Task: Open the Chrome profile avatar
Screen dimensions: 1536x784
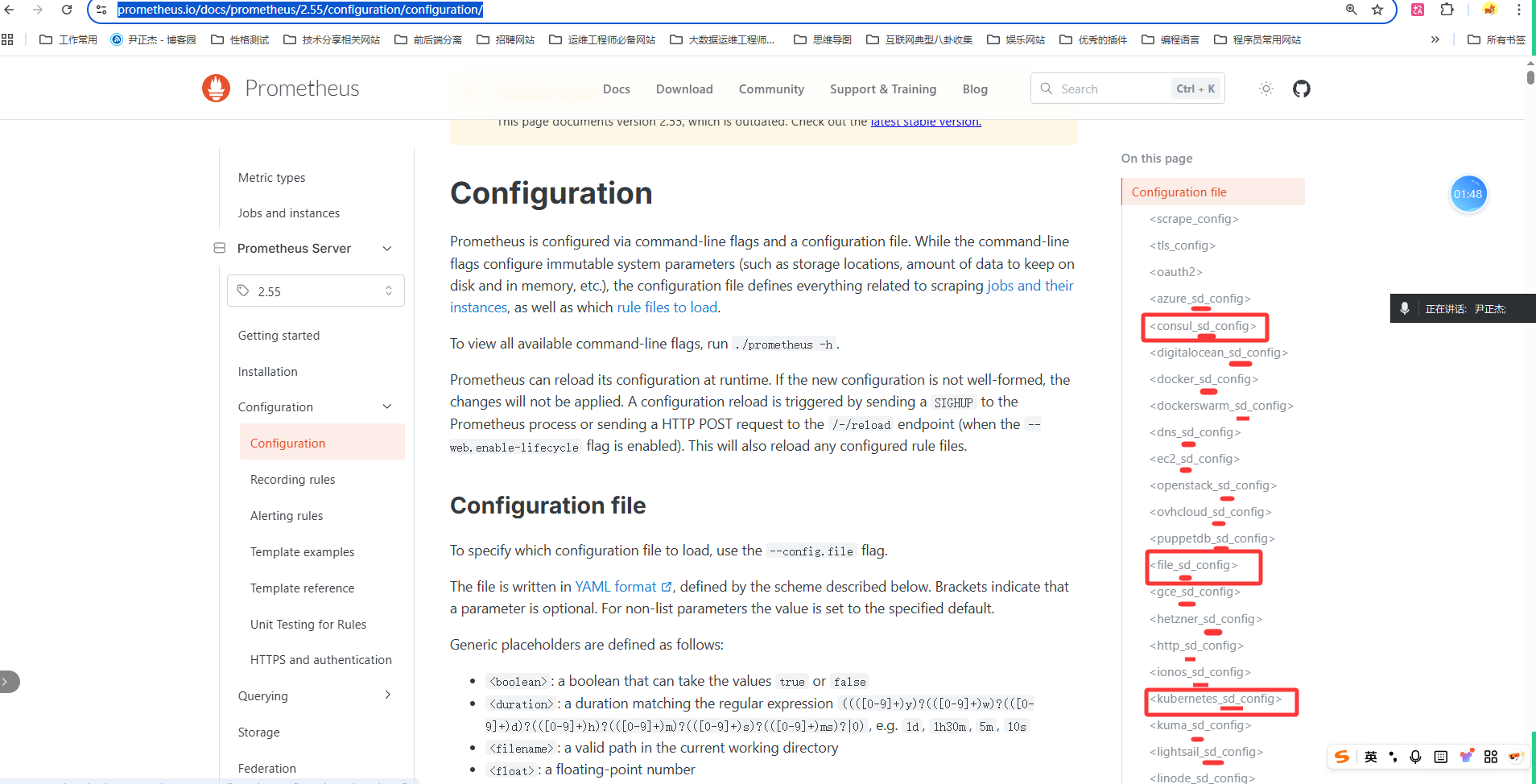Action: pos(1490,10)
